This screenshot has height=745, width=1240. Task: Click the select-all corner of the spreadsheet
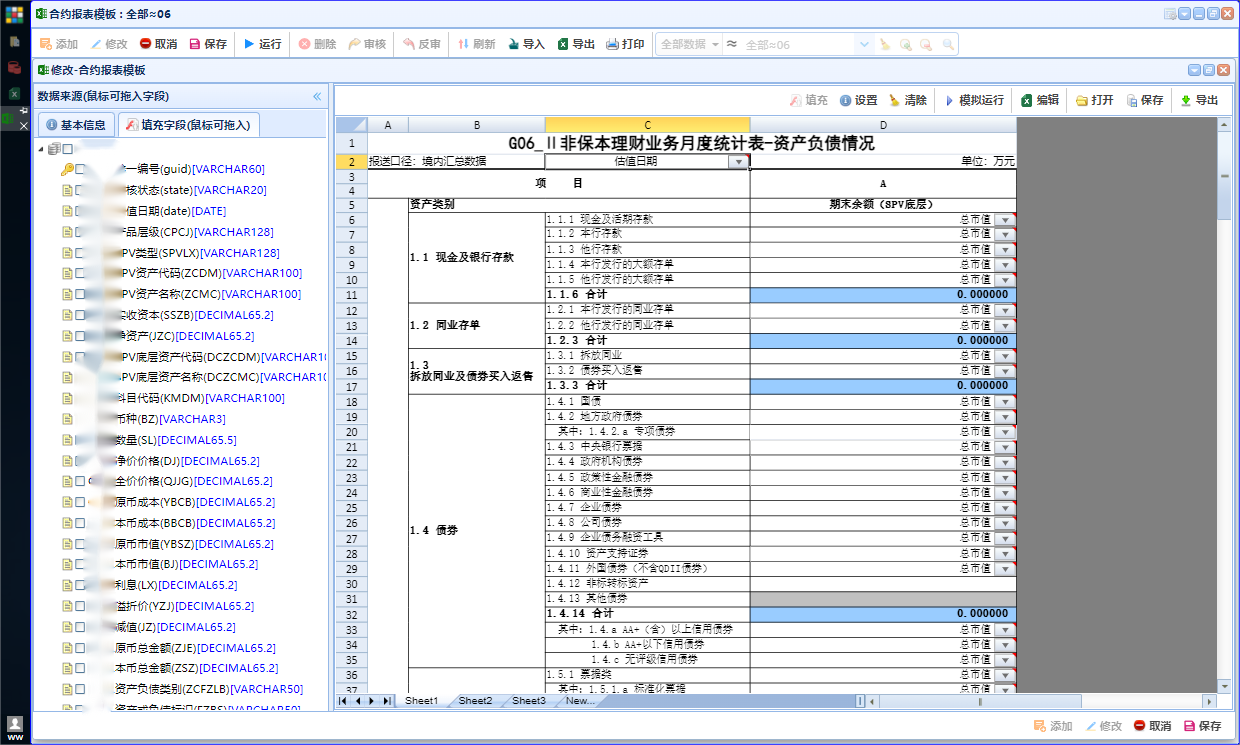[x=351, y=125]
